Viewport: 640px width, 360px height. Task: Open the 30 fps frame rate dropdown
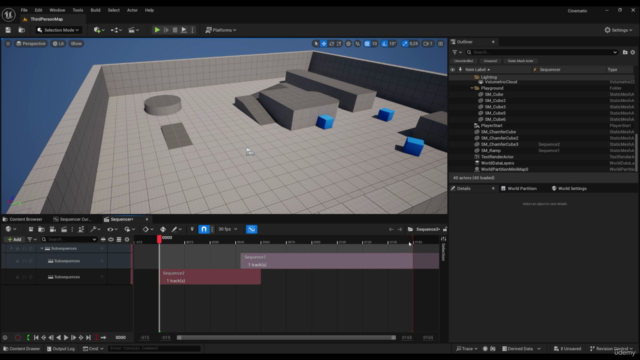click(x=228, y=229)
